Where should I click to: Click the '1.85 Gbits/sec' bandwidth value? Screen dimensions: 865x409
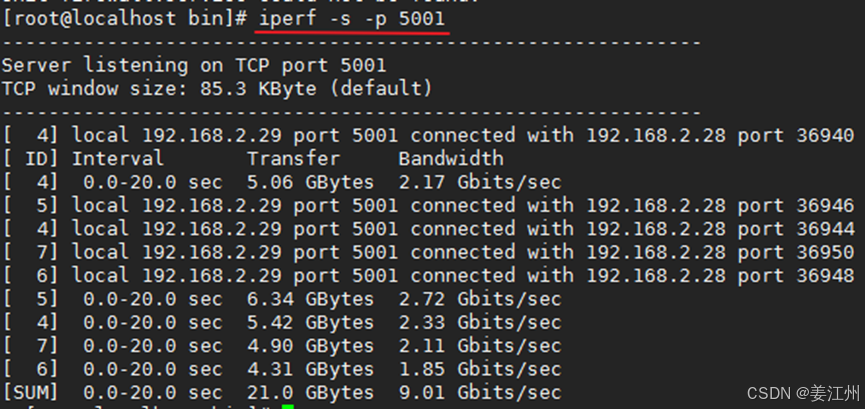480,369
